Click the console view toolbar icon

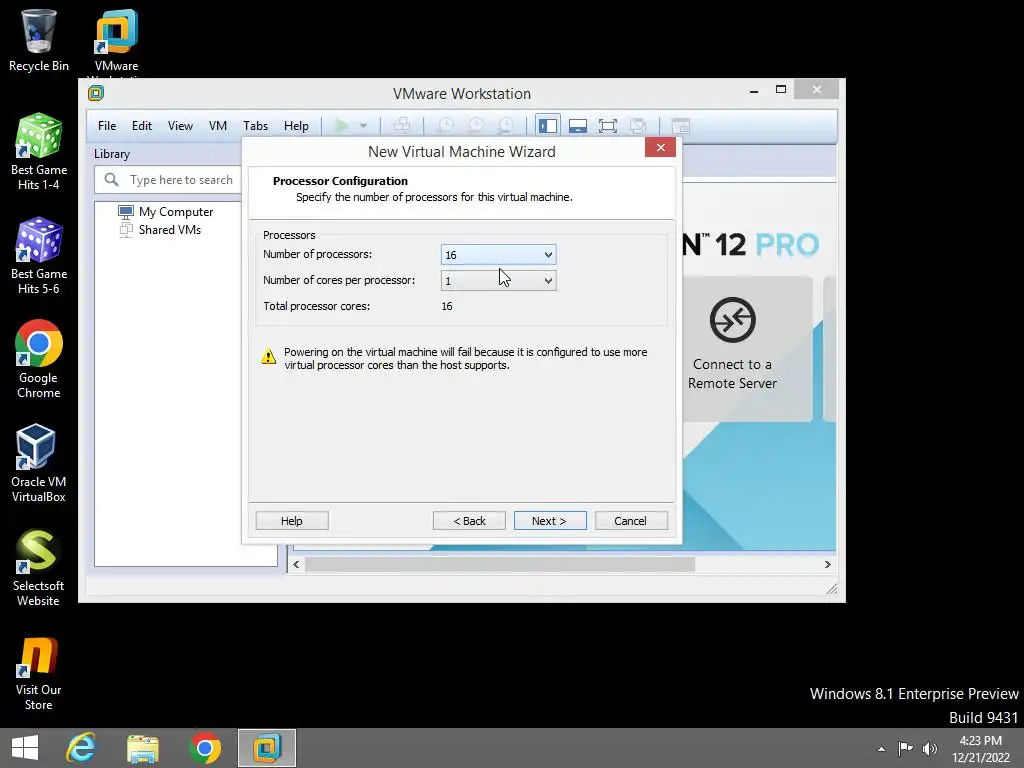coord(680,126)
